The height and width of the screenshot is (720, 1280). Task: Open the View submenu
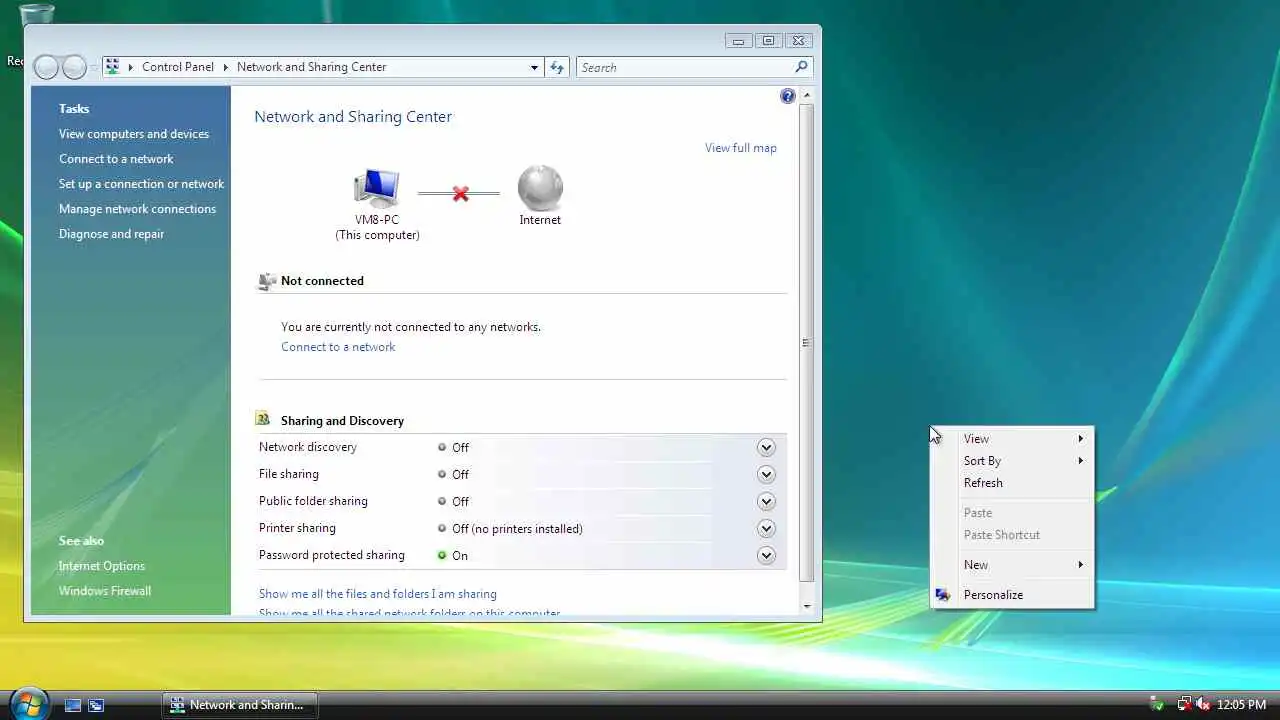[1012, 439]
